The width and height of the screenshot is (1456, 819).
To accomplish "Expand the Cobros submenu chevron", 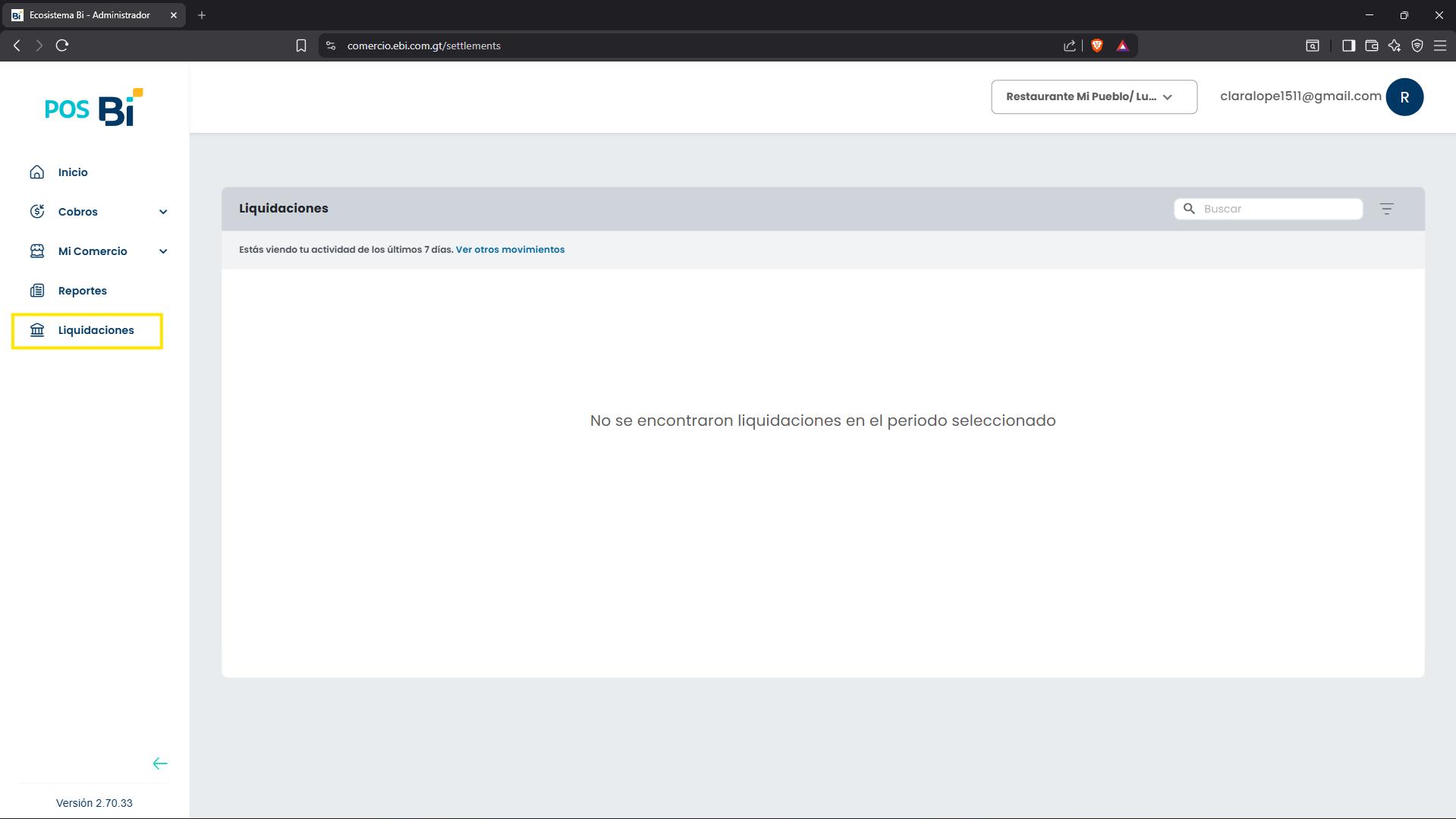I will [x=163, y=212].
